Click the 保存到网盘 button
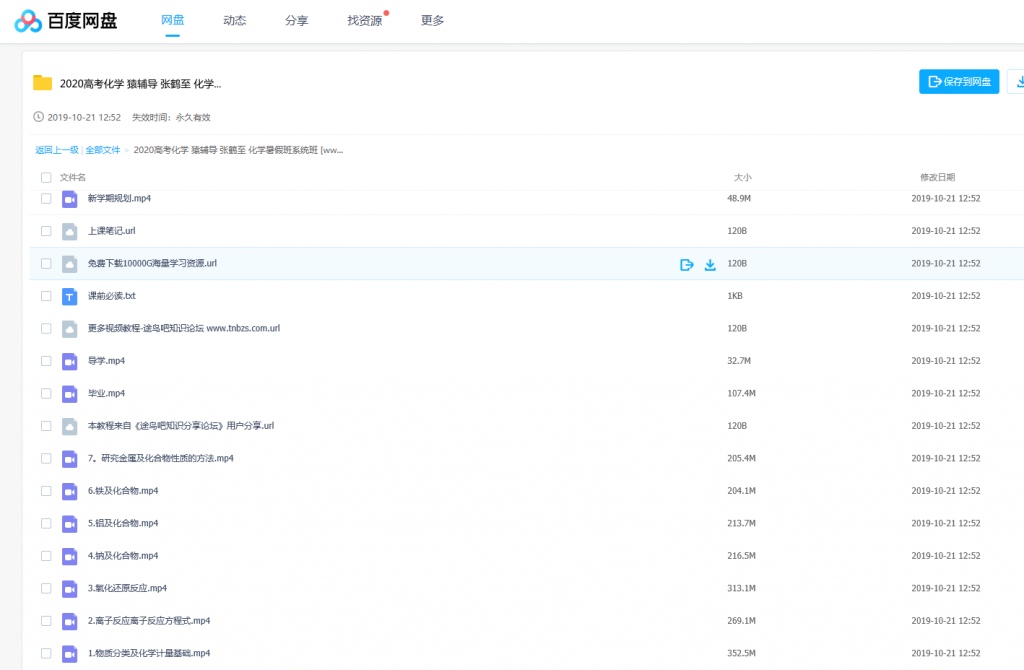The width and height of the screenshot is (1024, 670). pos(959,82)
